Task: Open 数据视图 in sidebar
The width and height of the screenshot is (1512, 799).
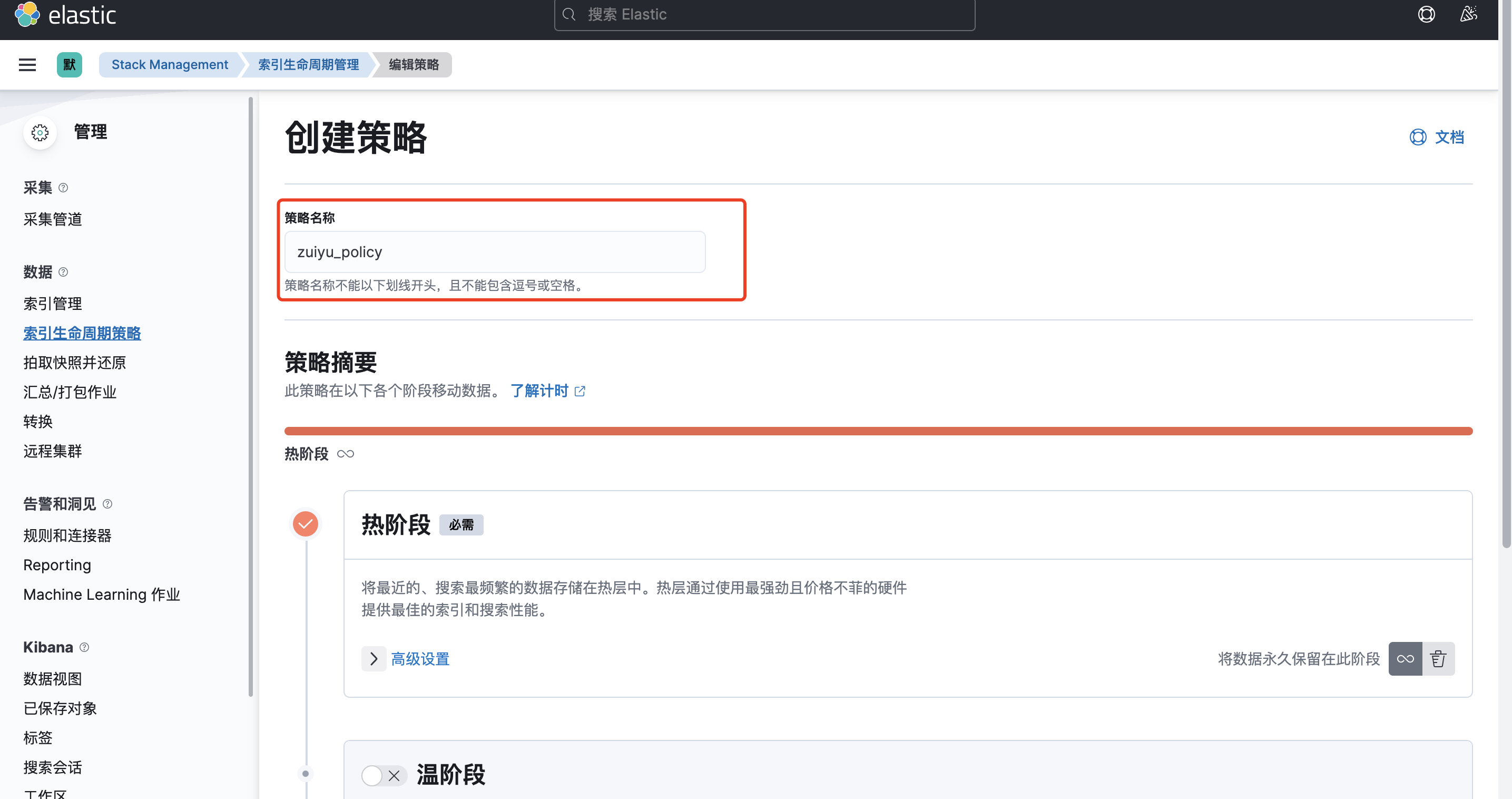Action: pos(53,679)
